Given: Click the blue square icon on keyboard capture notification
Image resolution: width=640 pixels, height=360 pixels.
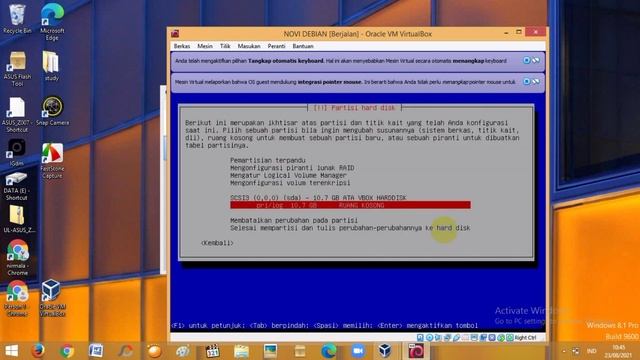Looking at the screenshot, I should click(x=527, y=60).
